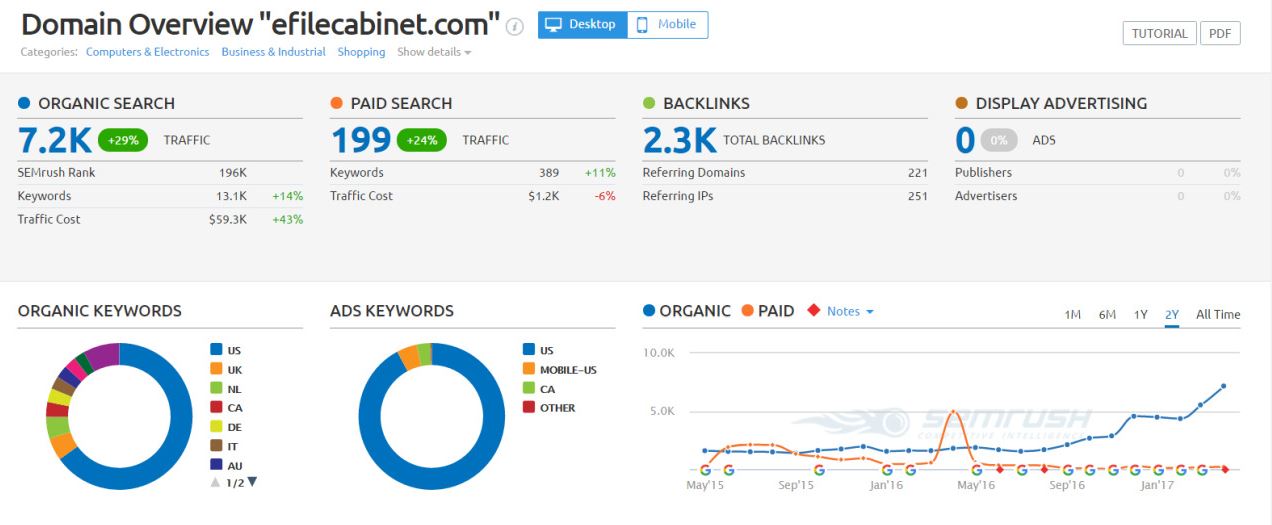This screenshot has width=1272, height=525.
Task: Click OTHER swatch in Ads Keywords legend
Action: (x=528, y=407)
